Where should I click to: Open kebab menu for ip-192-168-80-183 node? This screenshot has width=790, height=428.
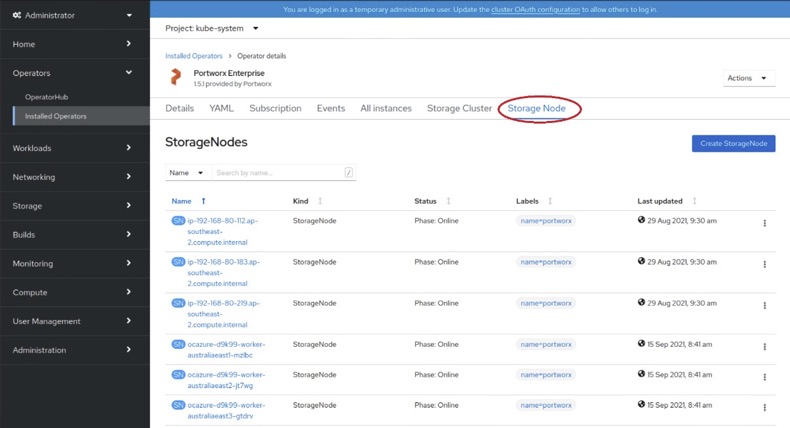pyautogui.click(x=764, y=264)
